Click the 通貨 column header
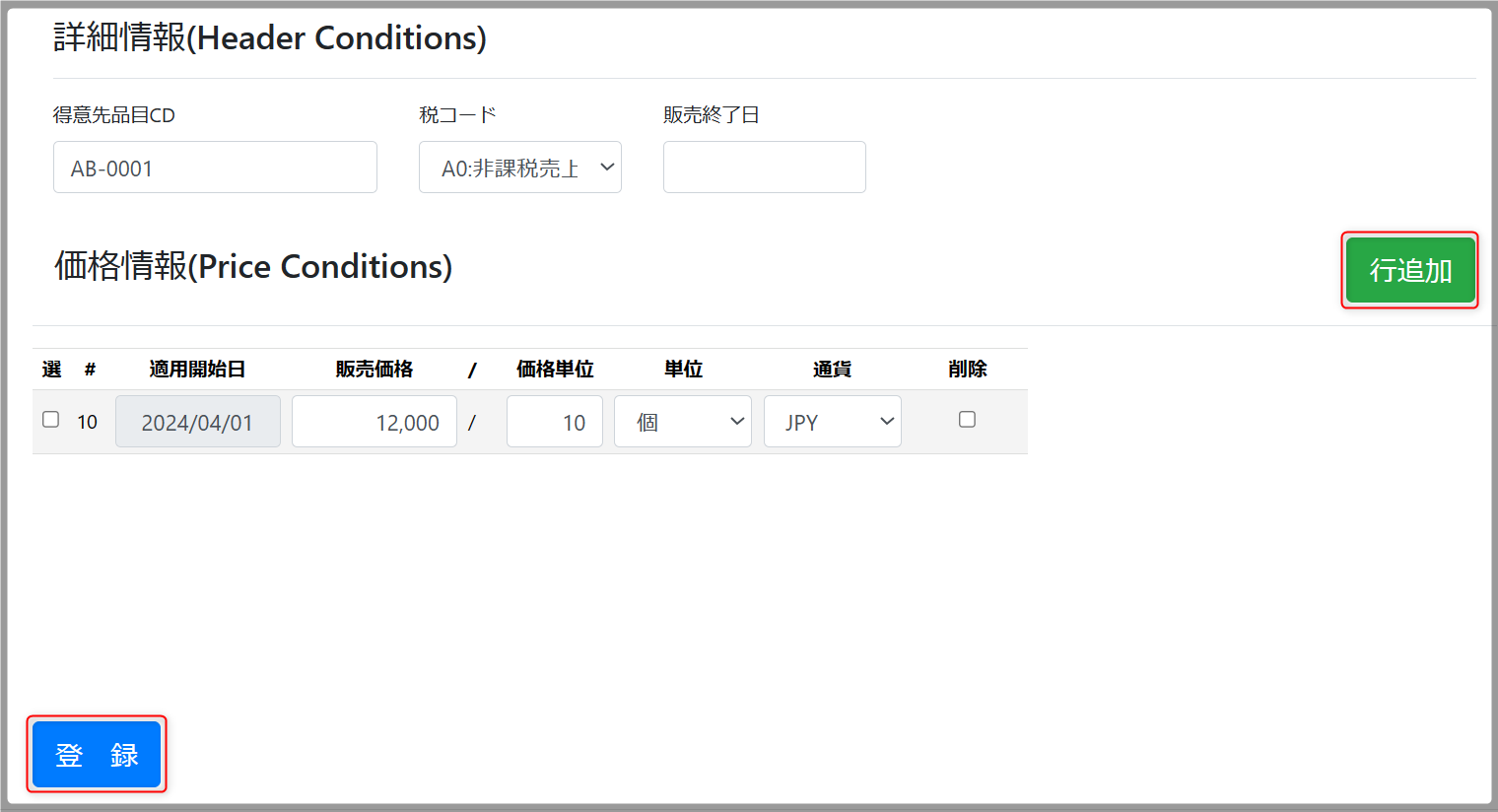 [x=832, y=370]
